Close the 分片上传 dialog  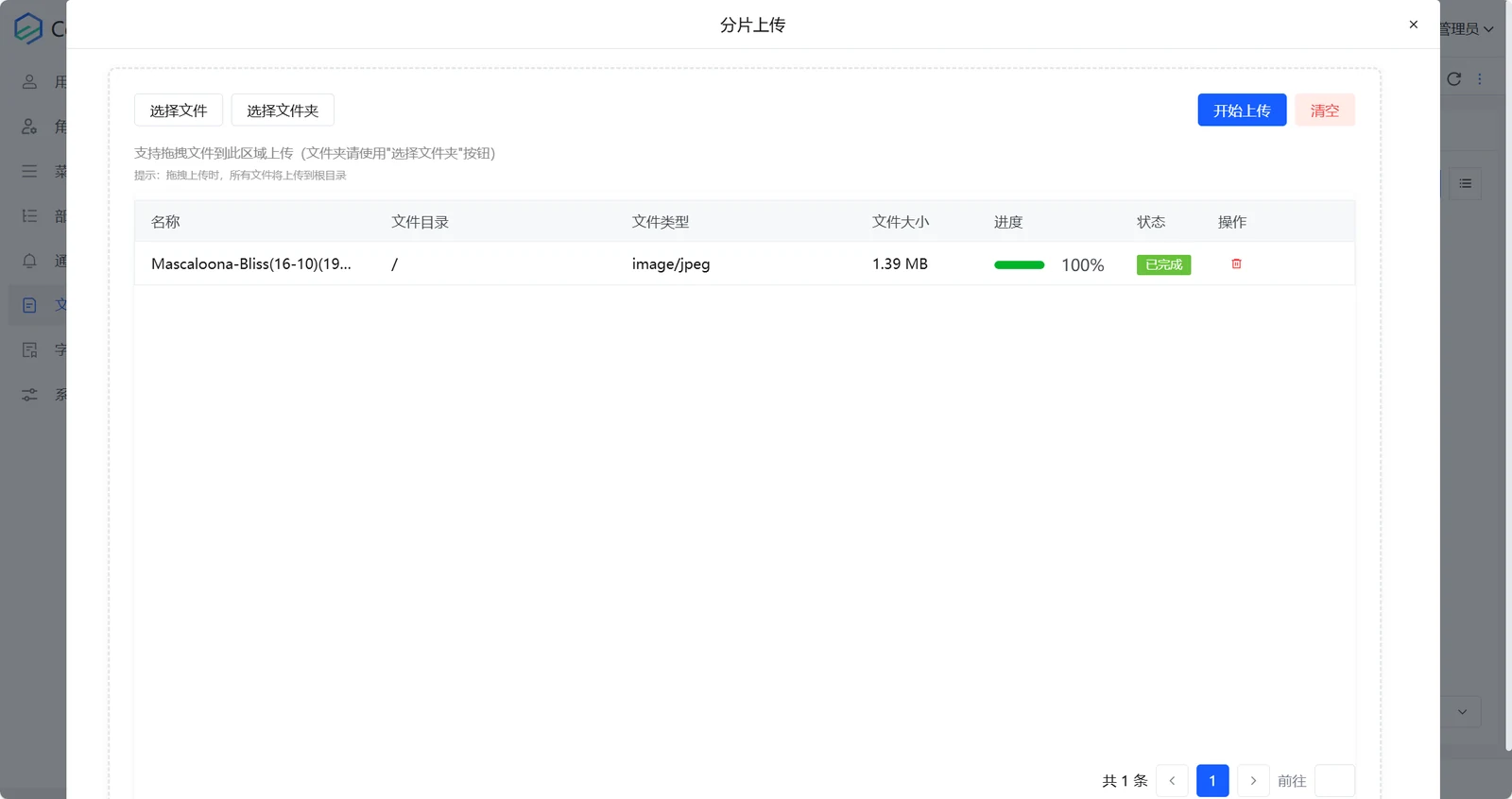[x=1414, y=25]
